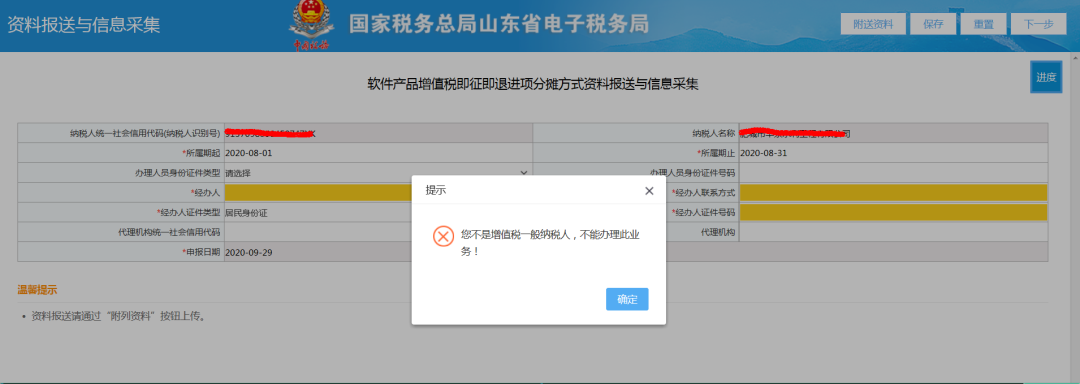Select the 经办人证件类型 居民身份证 field
1080x384 pixels.
pyautogui.click(x=317, y=213)
